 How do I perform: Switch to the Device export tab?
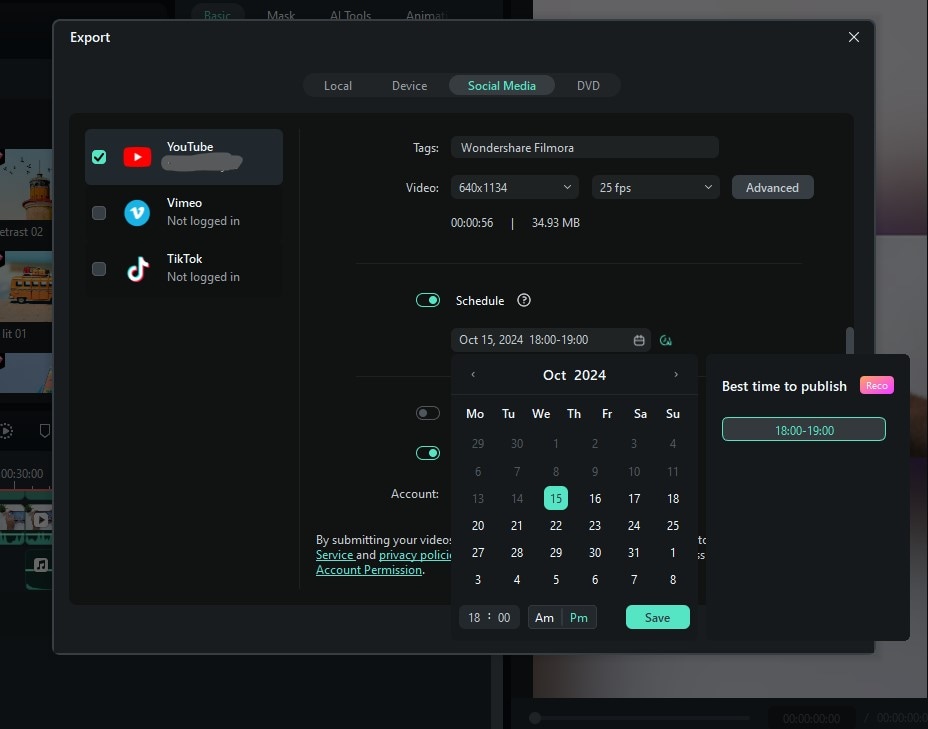tap(410, 86)
